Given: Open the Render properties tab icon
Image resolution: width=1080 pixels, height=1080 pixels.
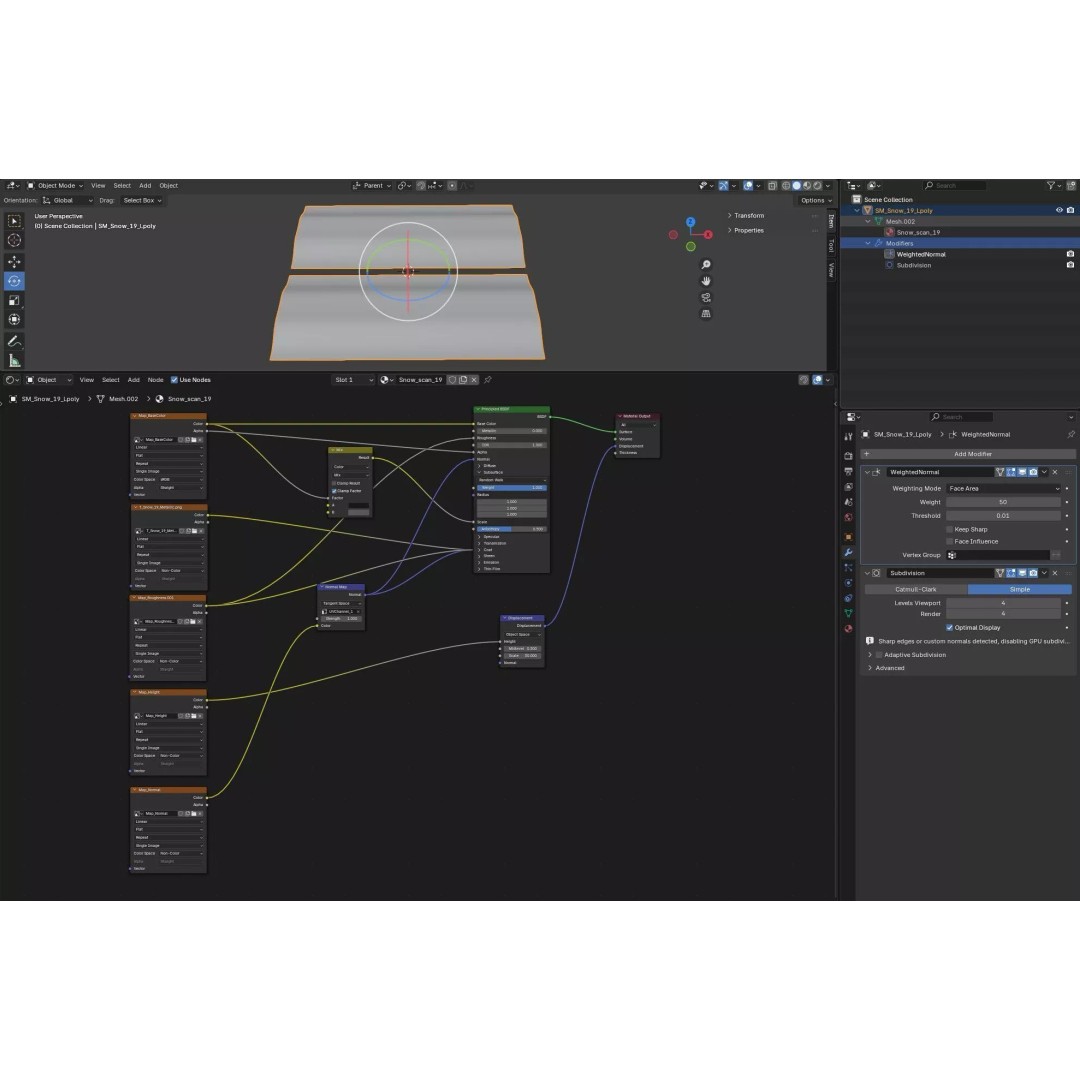Looking at the screenshot, I should point(849,456).
